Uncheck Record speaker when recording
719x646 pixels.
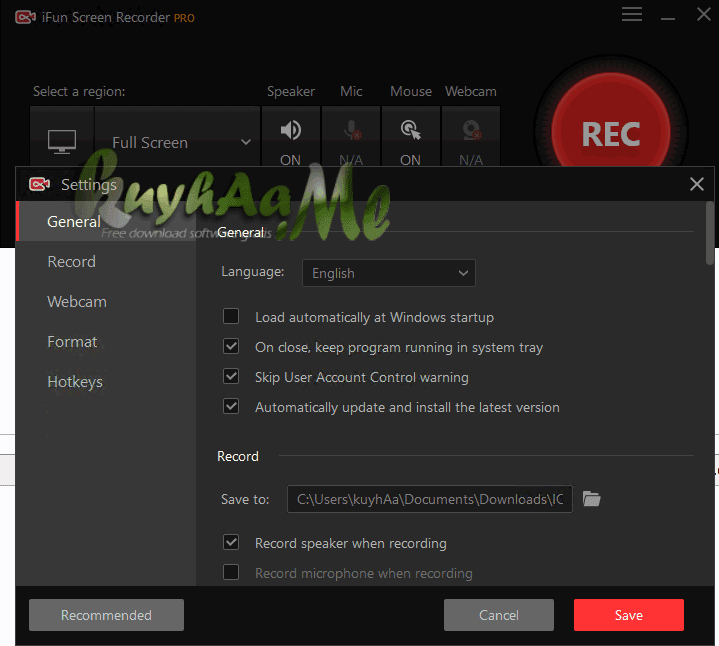pos(231,542)
